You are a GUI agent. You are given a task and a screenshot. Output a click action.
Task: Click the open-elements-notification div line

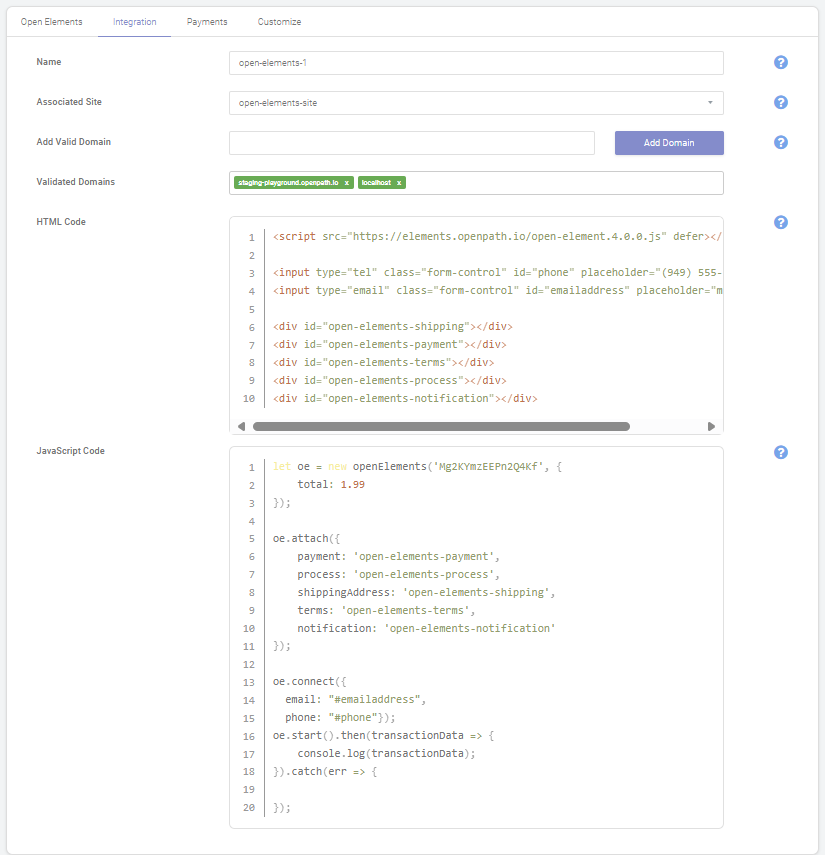click(405, 399)
